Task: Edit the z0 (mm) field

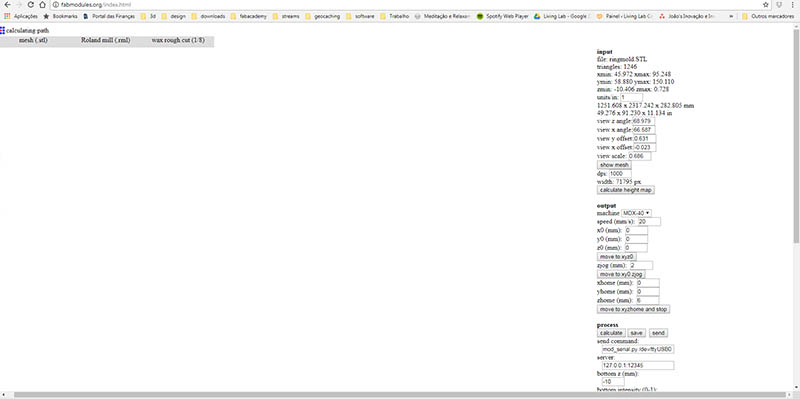Action: click(636, 248)
